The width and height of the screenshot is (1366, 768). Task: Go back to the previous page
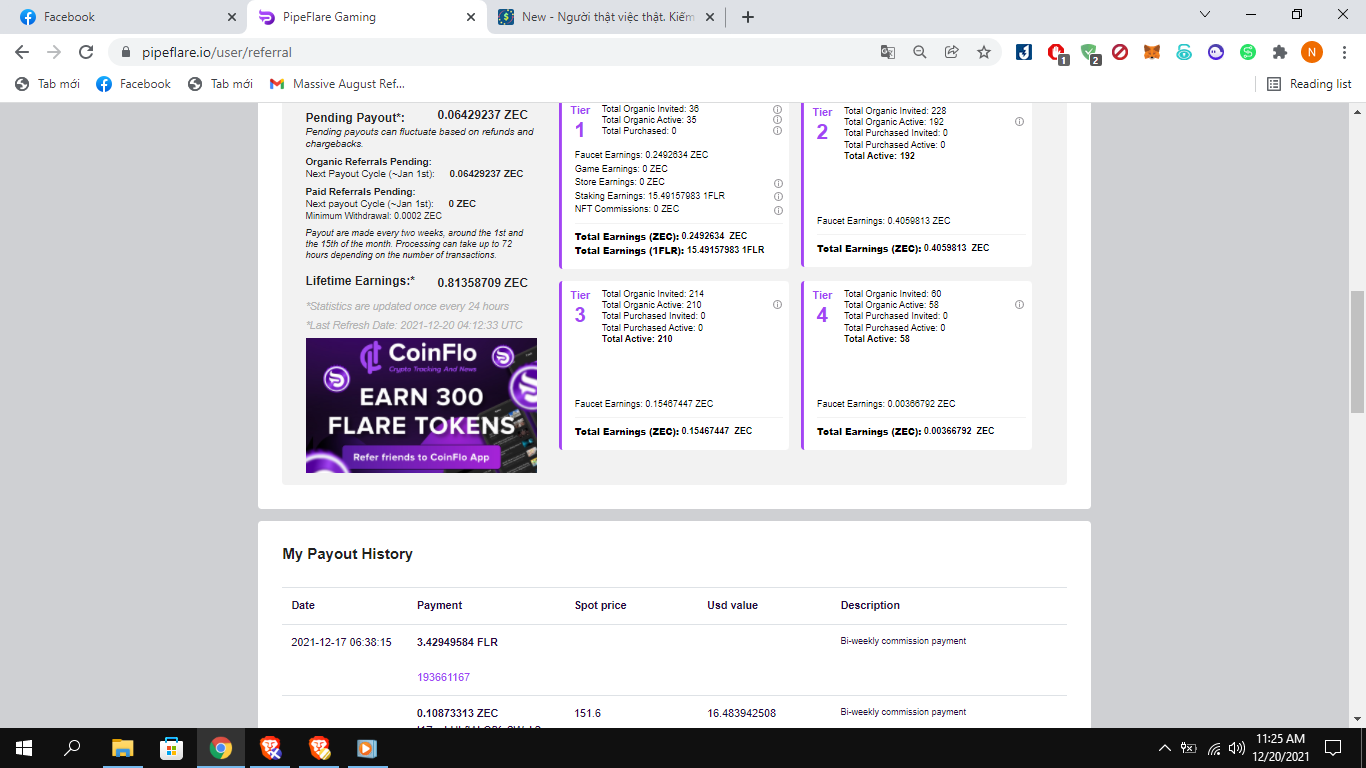click(x=22, y=52)
